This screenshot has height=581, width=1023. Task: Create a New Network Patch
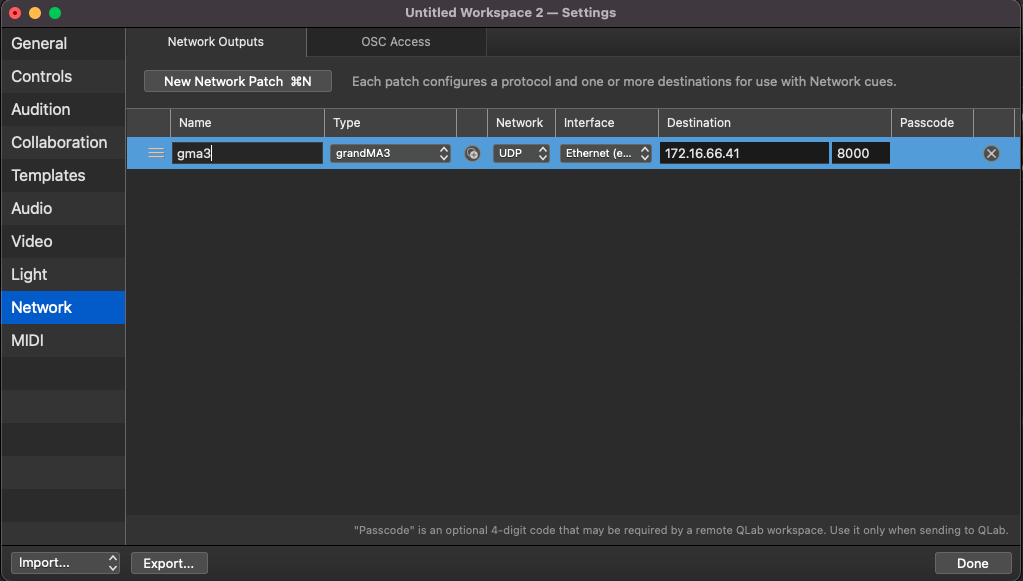tap(237, 81)
